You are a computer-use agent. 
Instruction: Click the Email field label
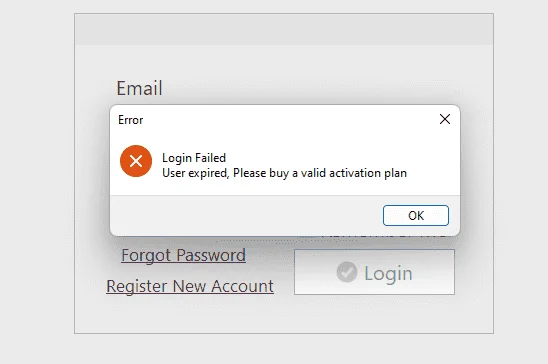click(139, 88)
